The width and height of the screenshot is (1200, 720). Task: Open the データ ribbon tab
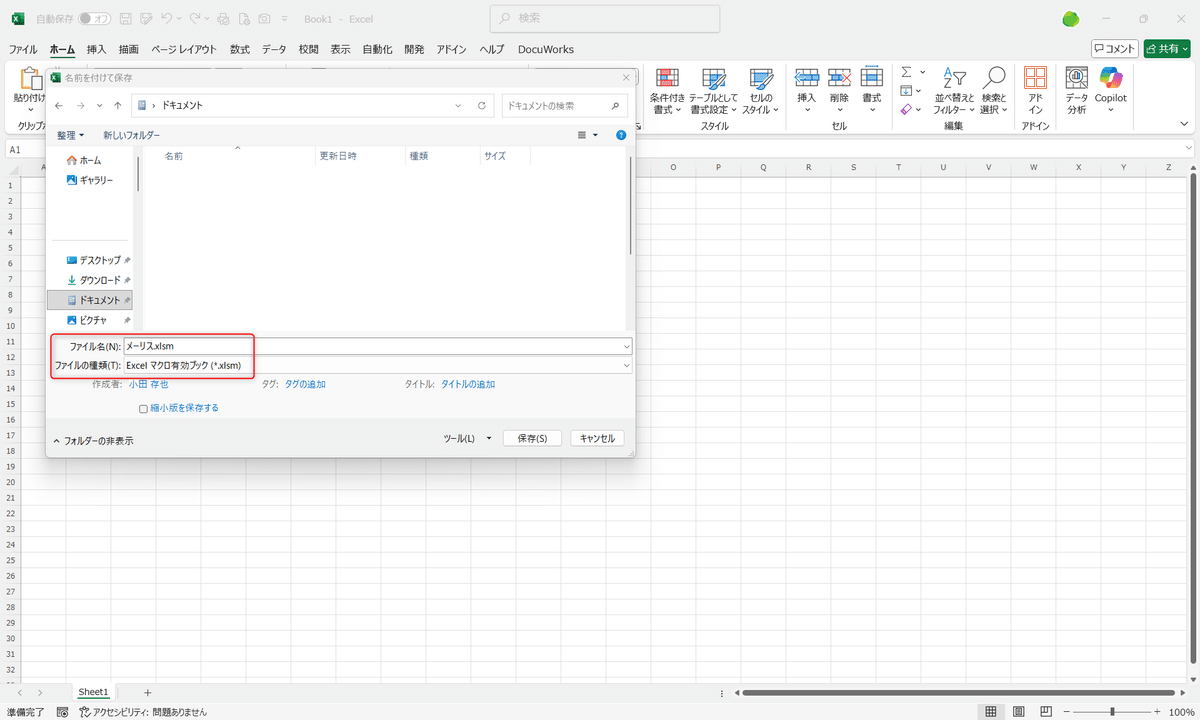pos(274,49)
